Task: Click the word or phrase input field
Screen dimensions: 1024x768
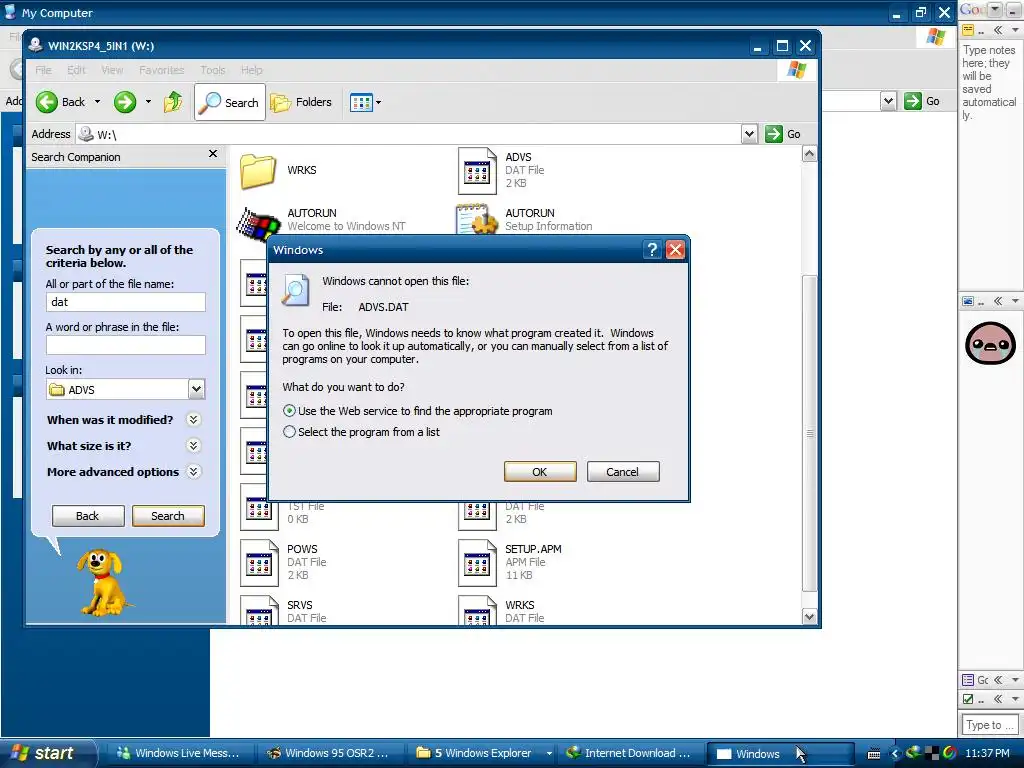Action: click(125, 345)
